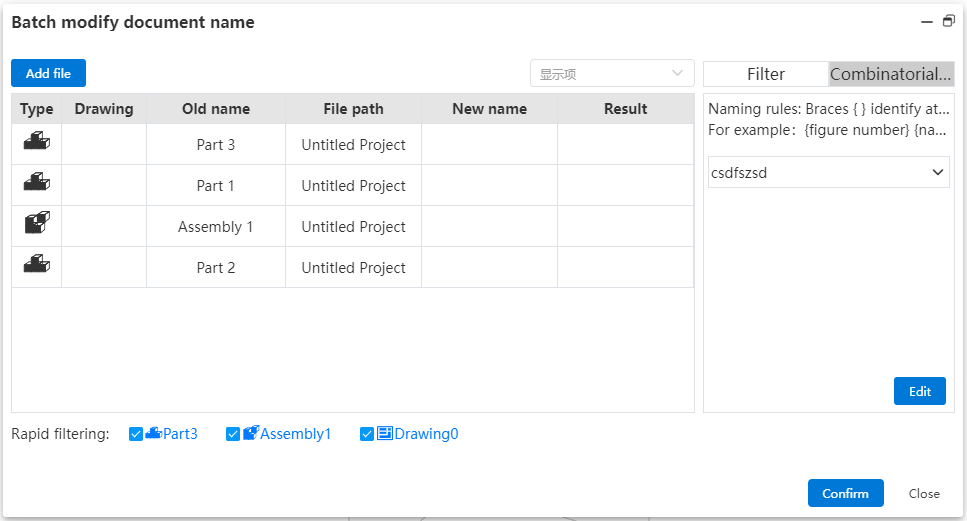
Task: Click the part icon in Part 3 row
Action: [36, 141]
